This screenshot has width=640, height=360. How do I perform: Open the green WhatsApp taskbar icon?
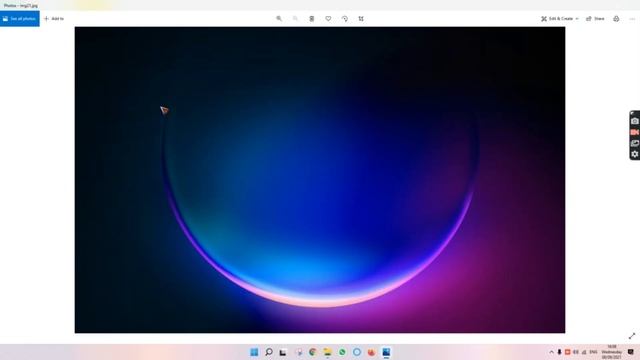click(x=342, y=352)
